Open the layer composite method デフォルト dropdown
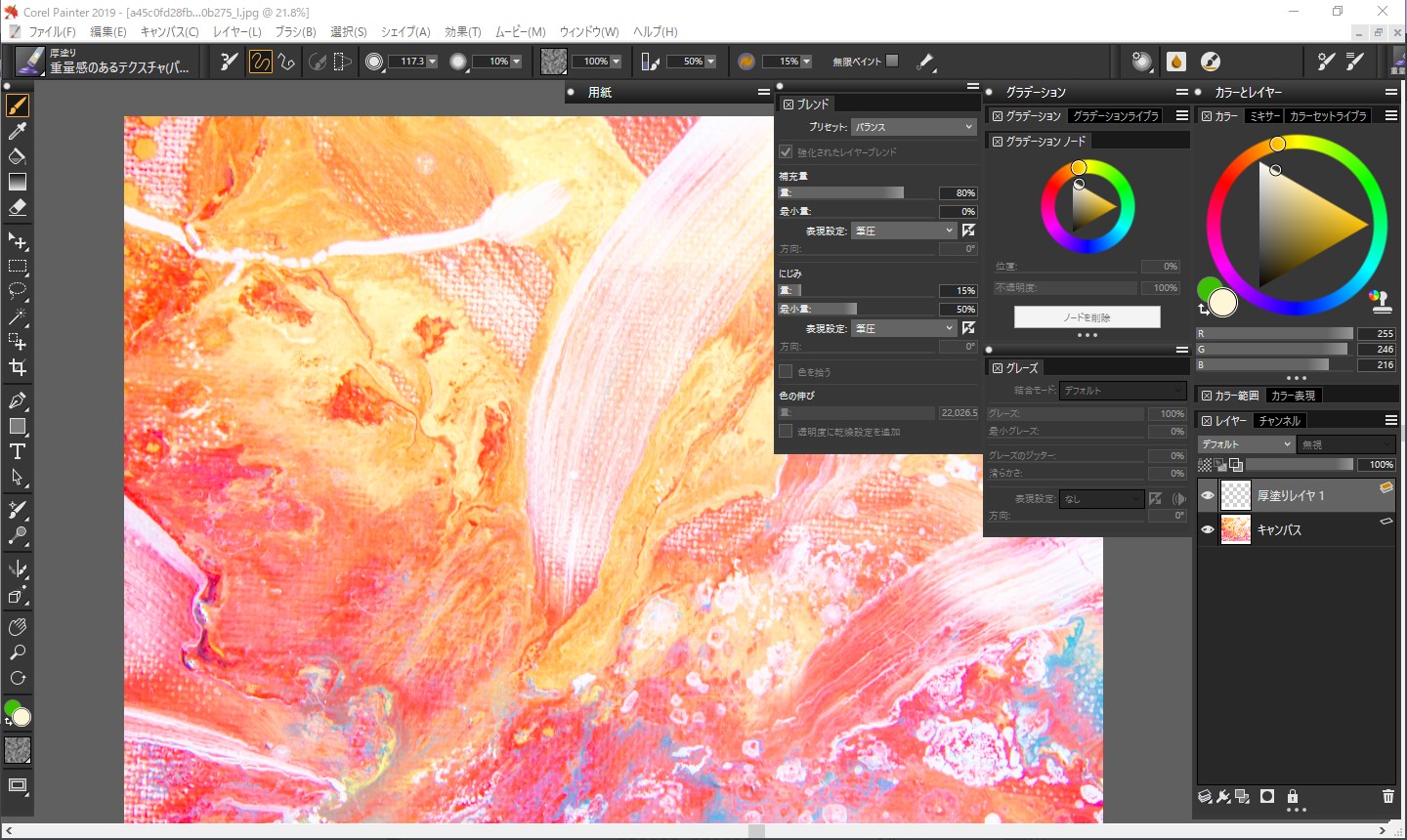Screen dimensions: 1407x840 pos(1247,444)
